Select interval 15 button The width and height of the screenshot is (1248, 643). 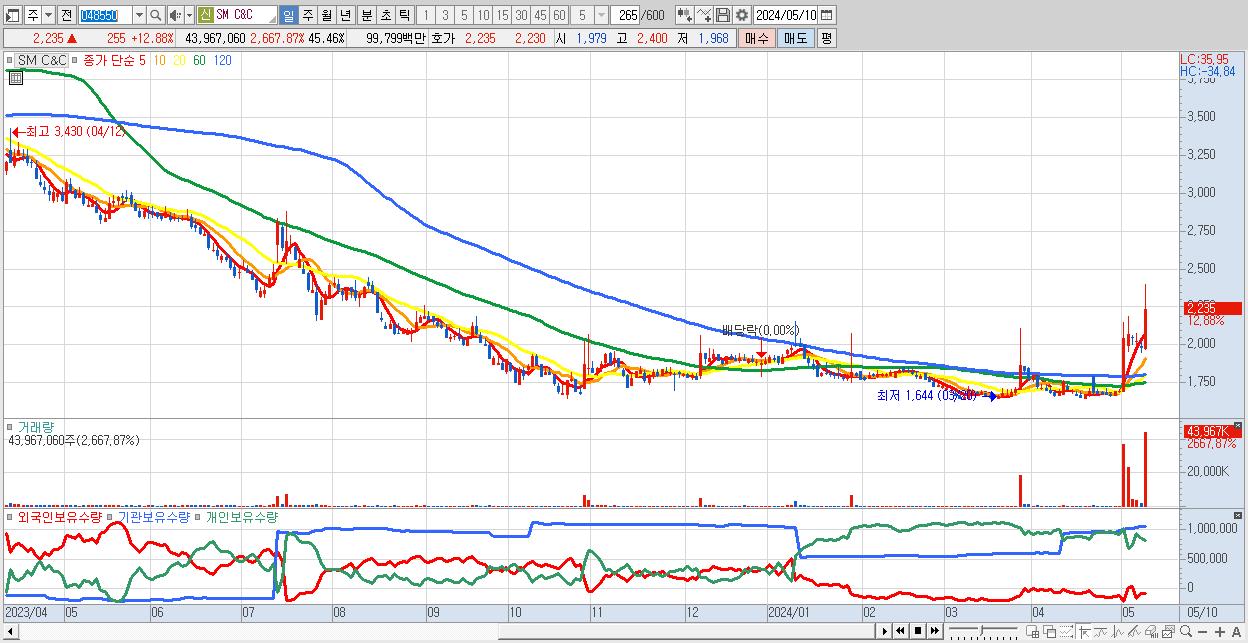click(x=502, y=15)
